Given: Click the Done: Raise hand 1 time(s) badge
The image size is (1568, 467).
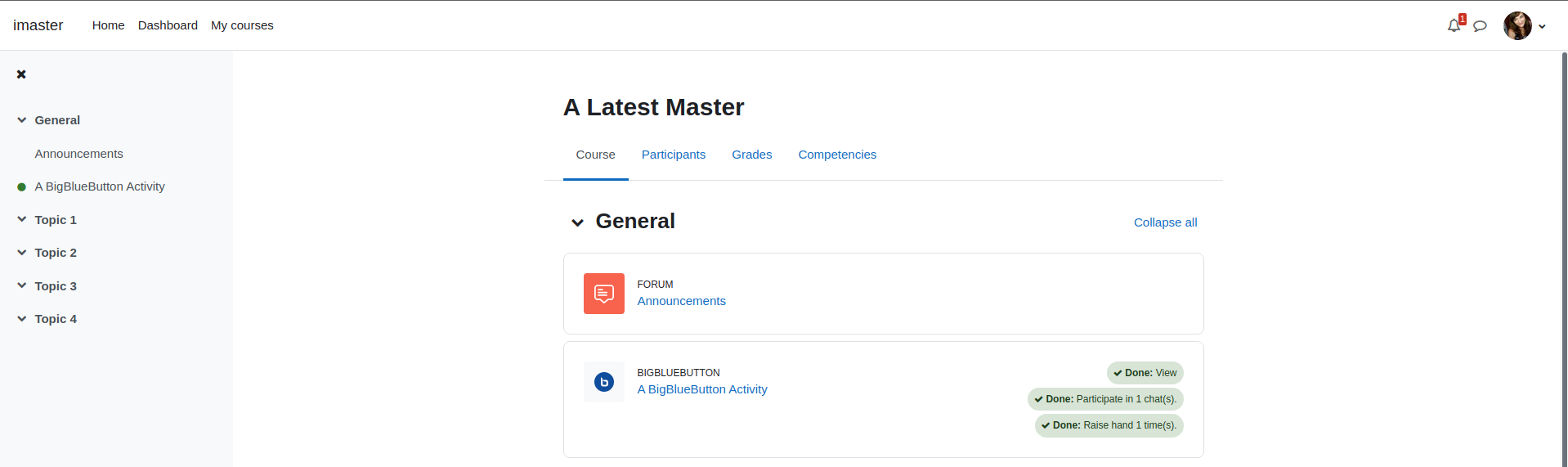Looking at the screenshot, I should [x=1109, y=425].
